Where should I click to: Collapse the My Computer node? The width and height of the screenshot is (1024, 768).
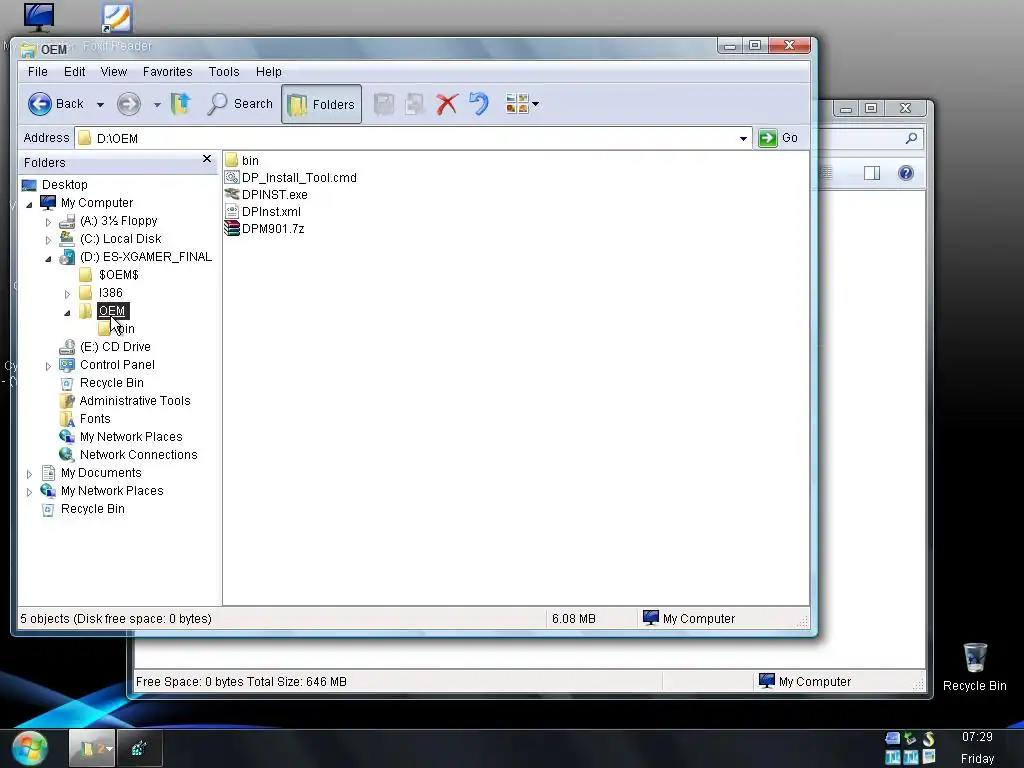(29, 204)
